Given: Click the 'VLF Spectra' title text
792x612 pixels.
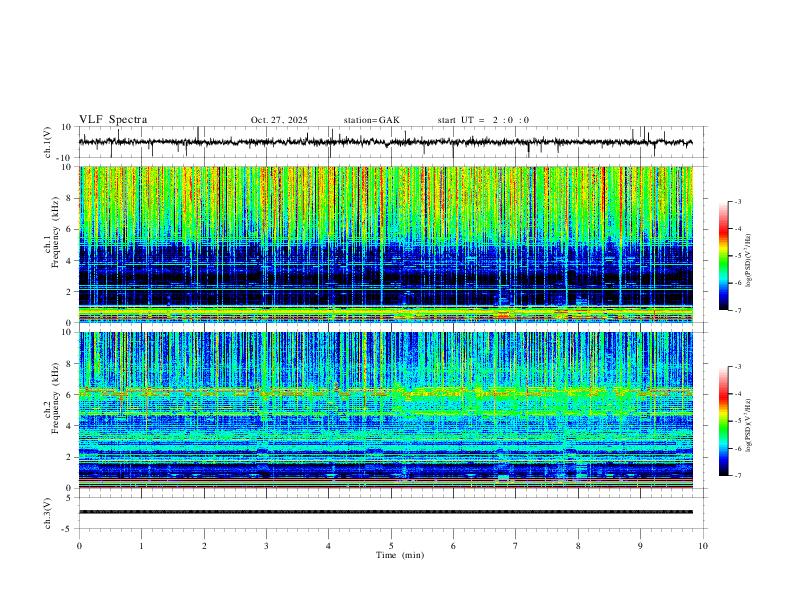Looking at the screenshot, I should pyautogui.click(x=113, y=120).
